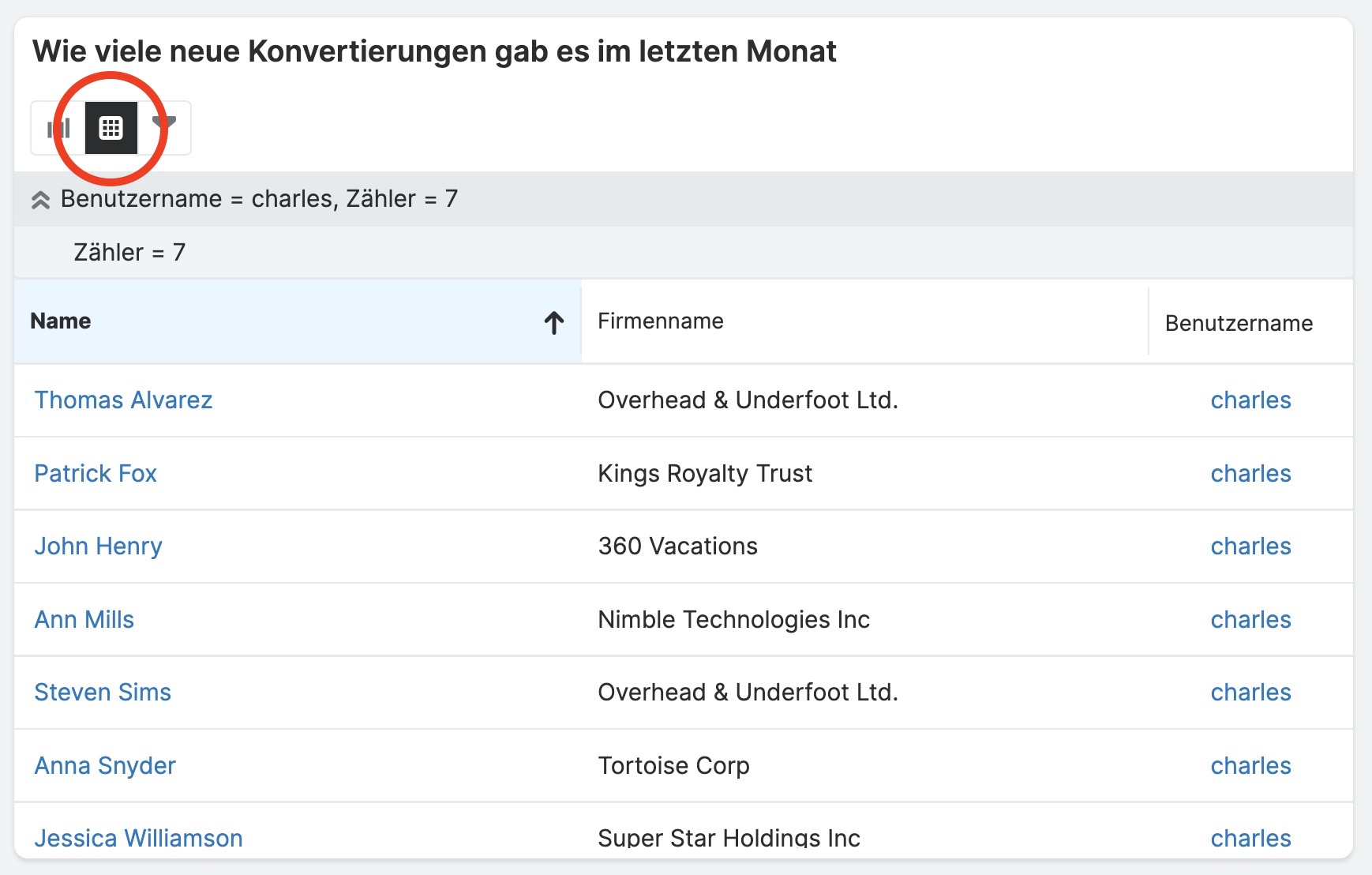Open Jessica Williamson's record

138,838
